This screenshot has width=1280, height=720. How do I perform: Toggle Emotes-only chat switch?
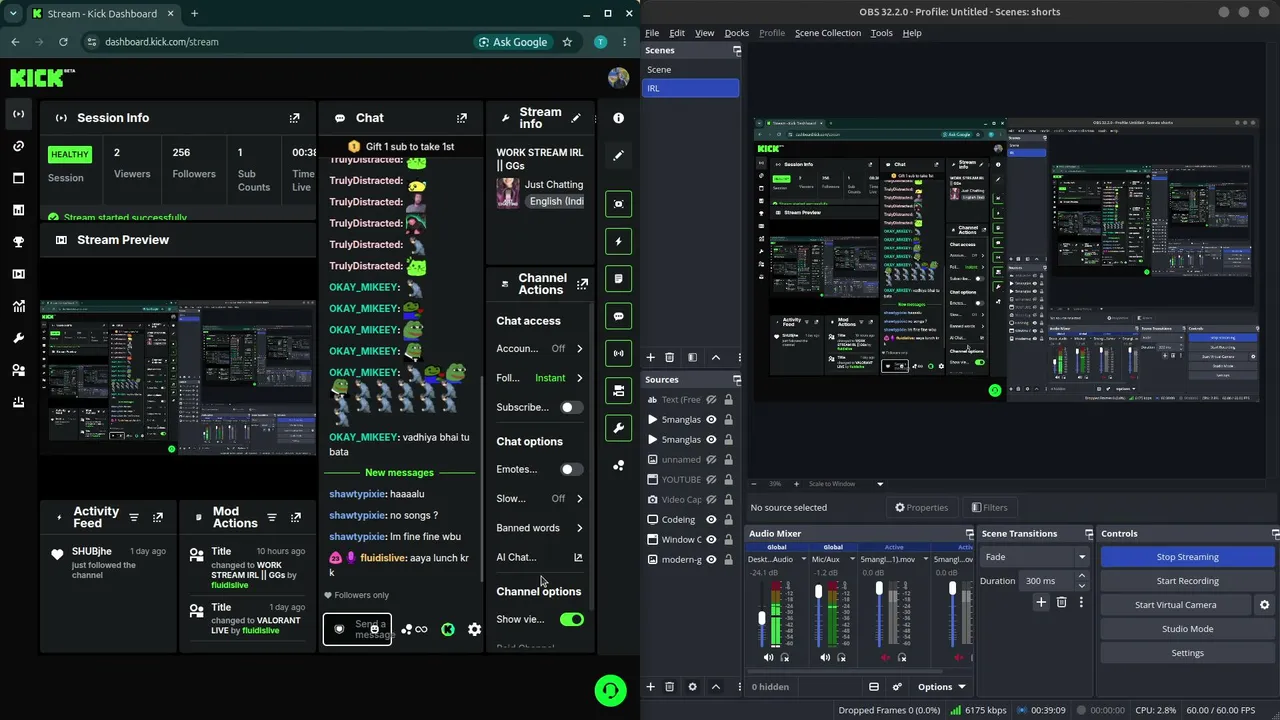click(571, 469)
